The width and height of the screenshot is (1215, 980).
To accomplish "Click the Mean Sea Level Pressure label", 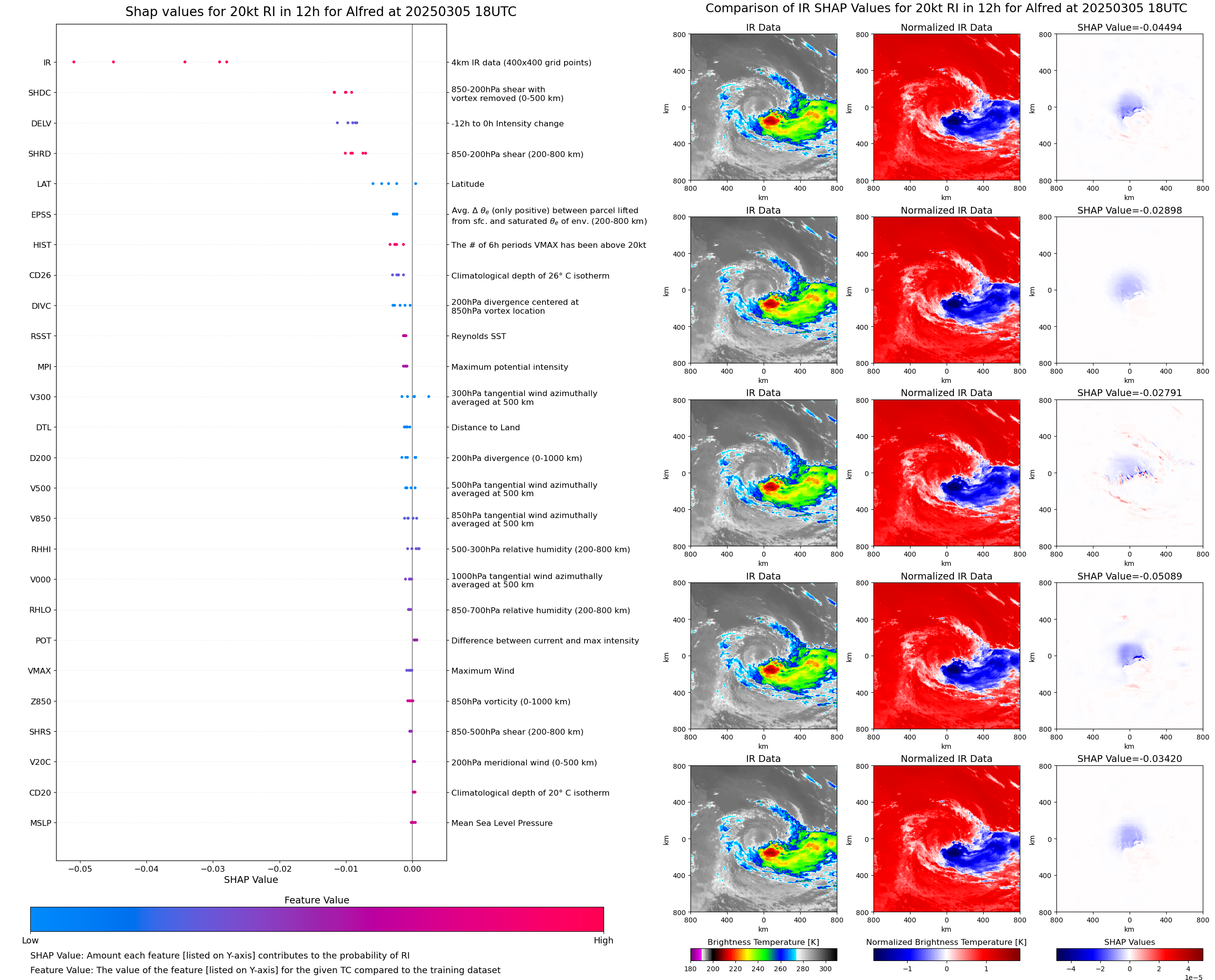I will [501, 823].
